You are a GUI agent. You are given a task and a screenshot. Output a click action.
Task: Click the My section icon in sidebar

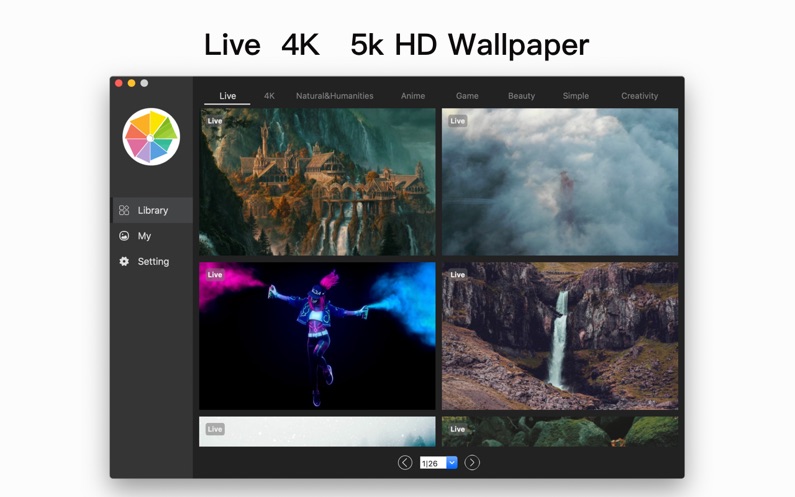[x=124, y=236]
